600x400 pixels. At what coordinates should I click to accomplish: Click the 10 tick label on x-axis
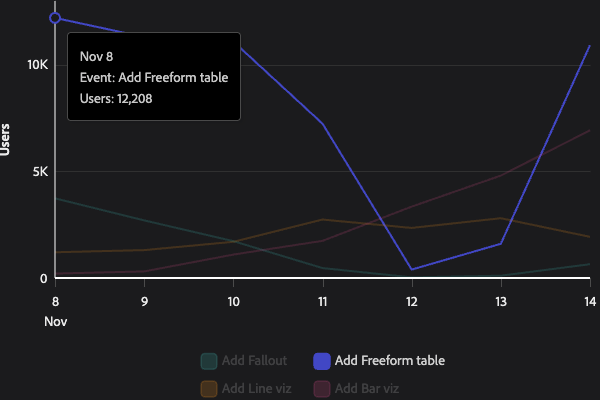point(234,300)
